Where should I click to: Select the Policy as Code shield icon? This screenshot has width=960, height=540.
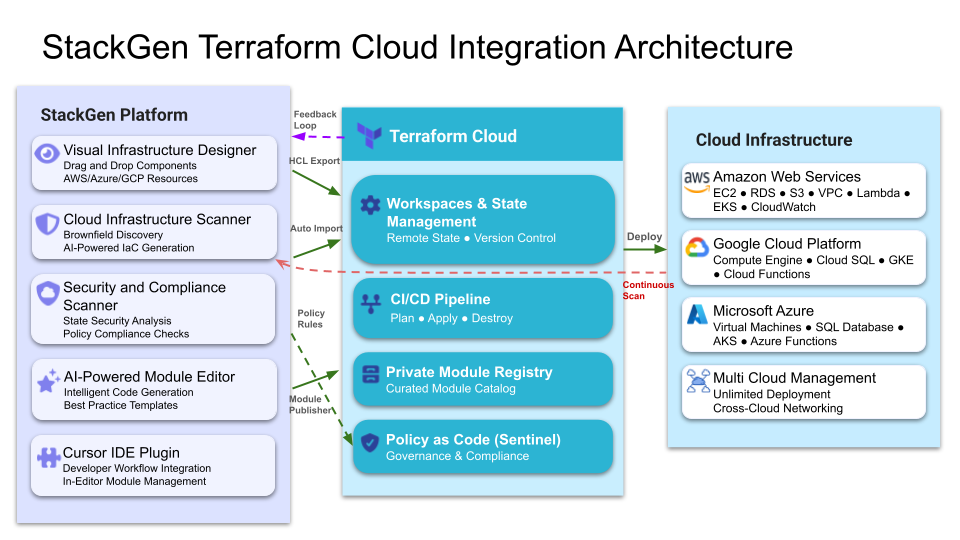[370, 441]
